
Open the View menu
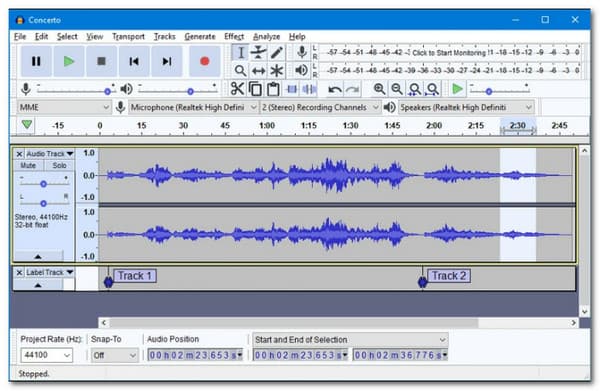coord(94,36)
